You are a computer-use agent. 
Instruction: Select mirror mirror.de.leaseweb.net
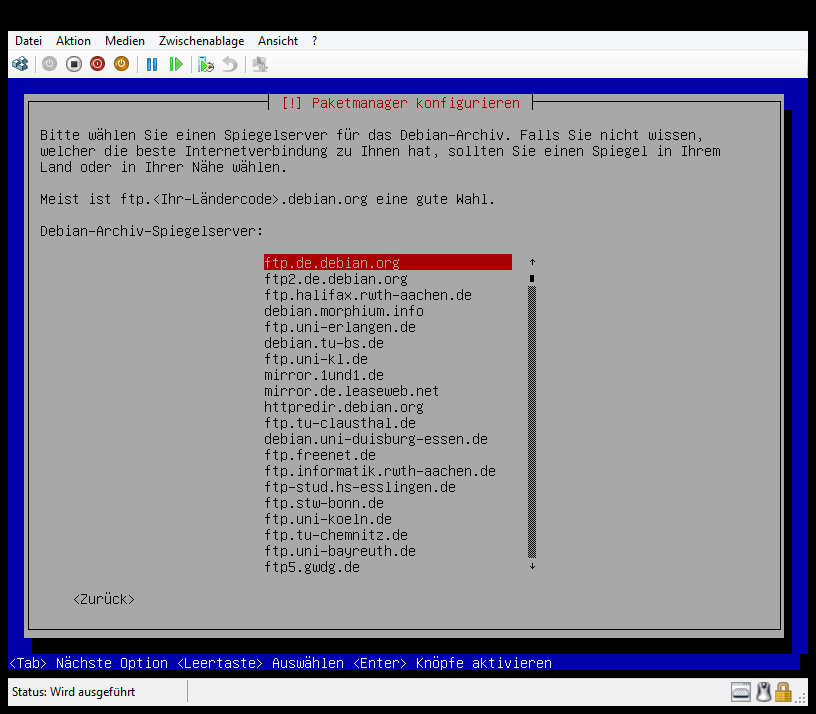click(352, 391)
